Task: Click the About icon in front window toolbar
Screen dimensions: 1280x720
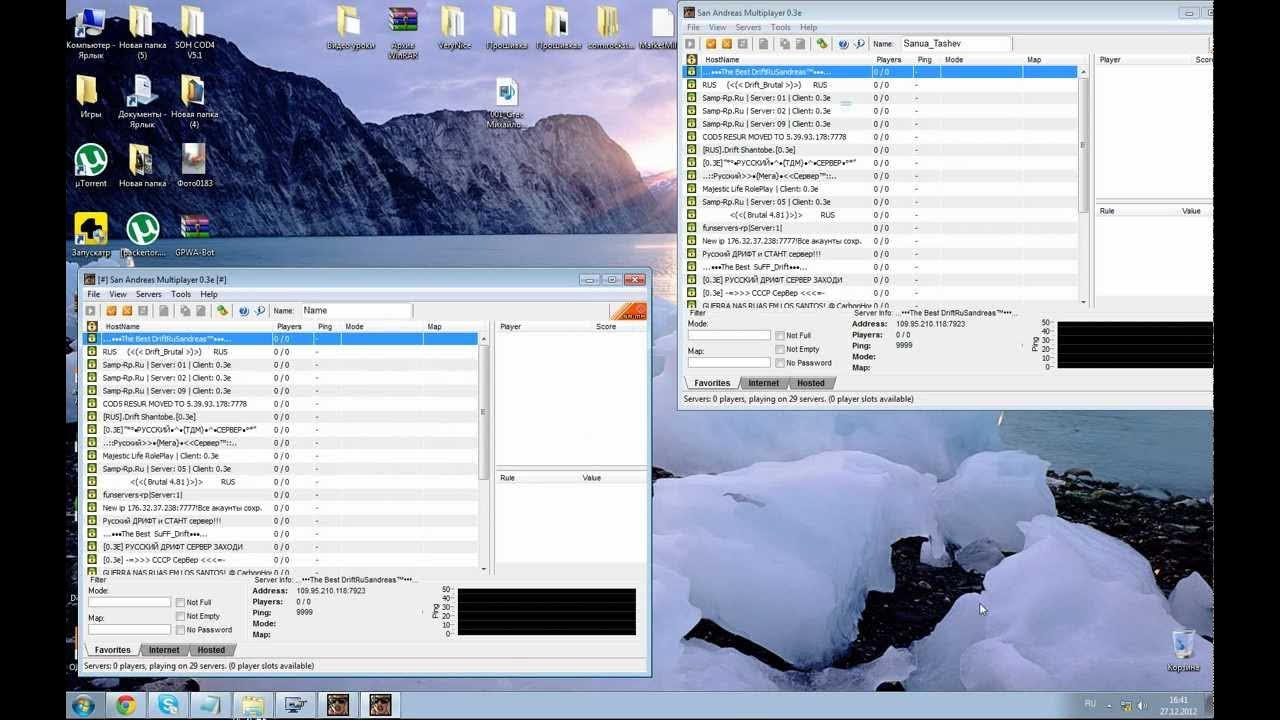Action: pyautogui.click(x=260, y=311)
